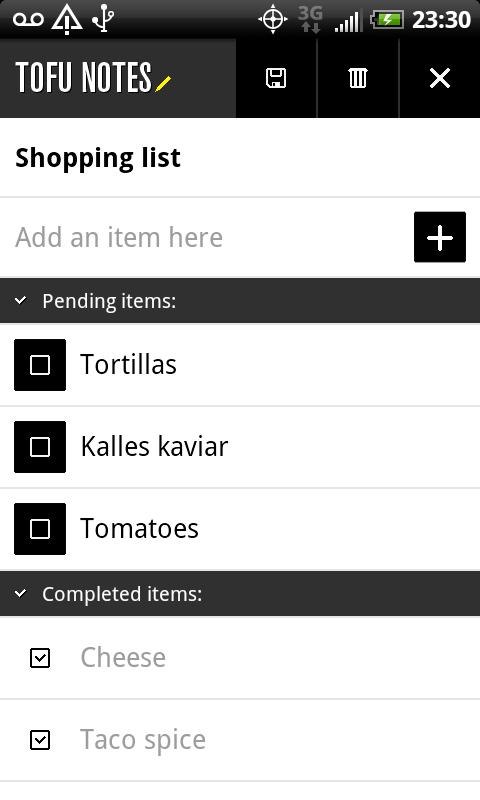Check off the Tortillas item
This screenshot has height=800, width=480.
click(40, 365)
